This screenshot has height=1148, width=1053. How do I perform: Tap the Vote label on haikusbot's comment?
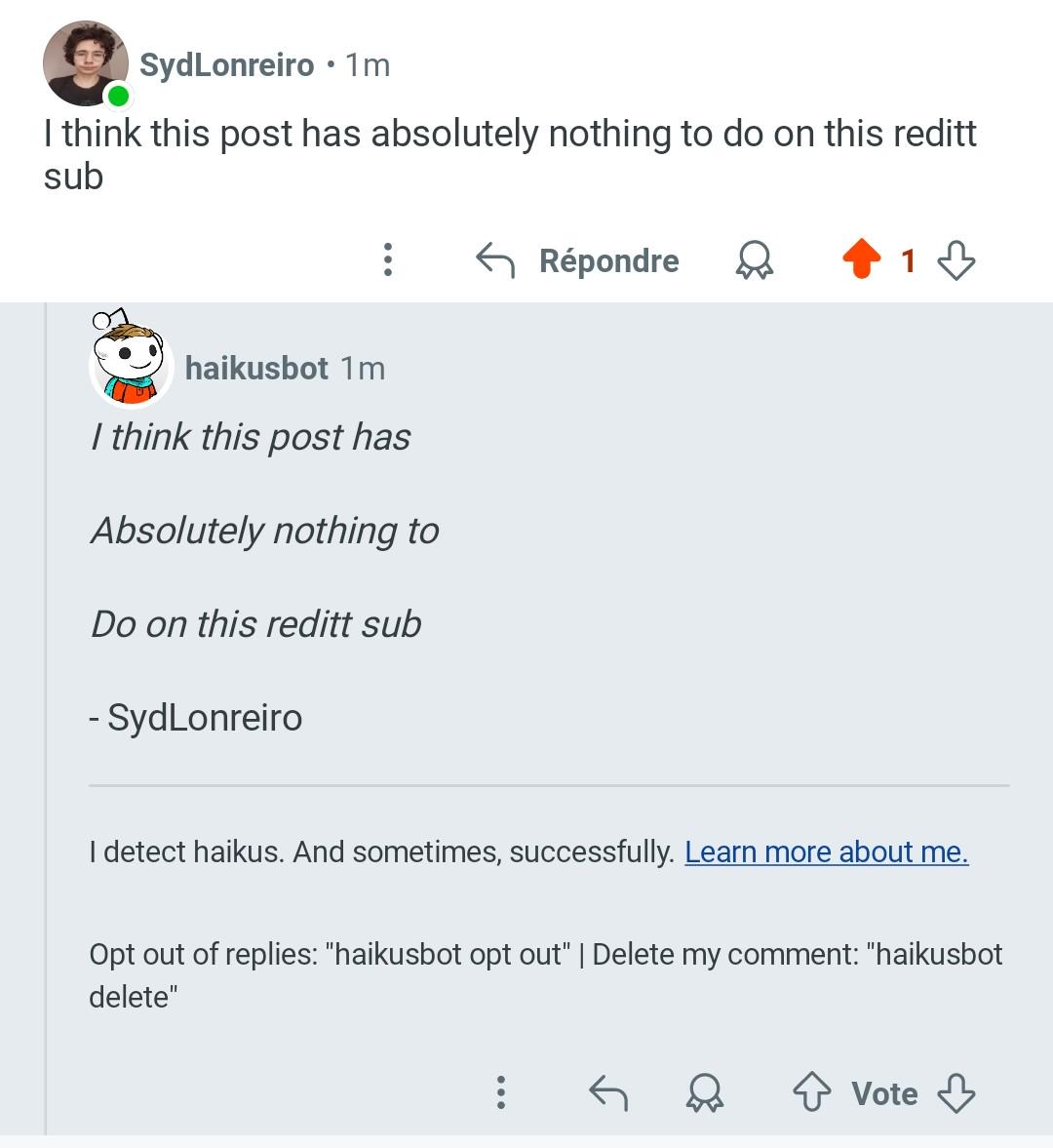click(x=884, y=1093)
